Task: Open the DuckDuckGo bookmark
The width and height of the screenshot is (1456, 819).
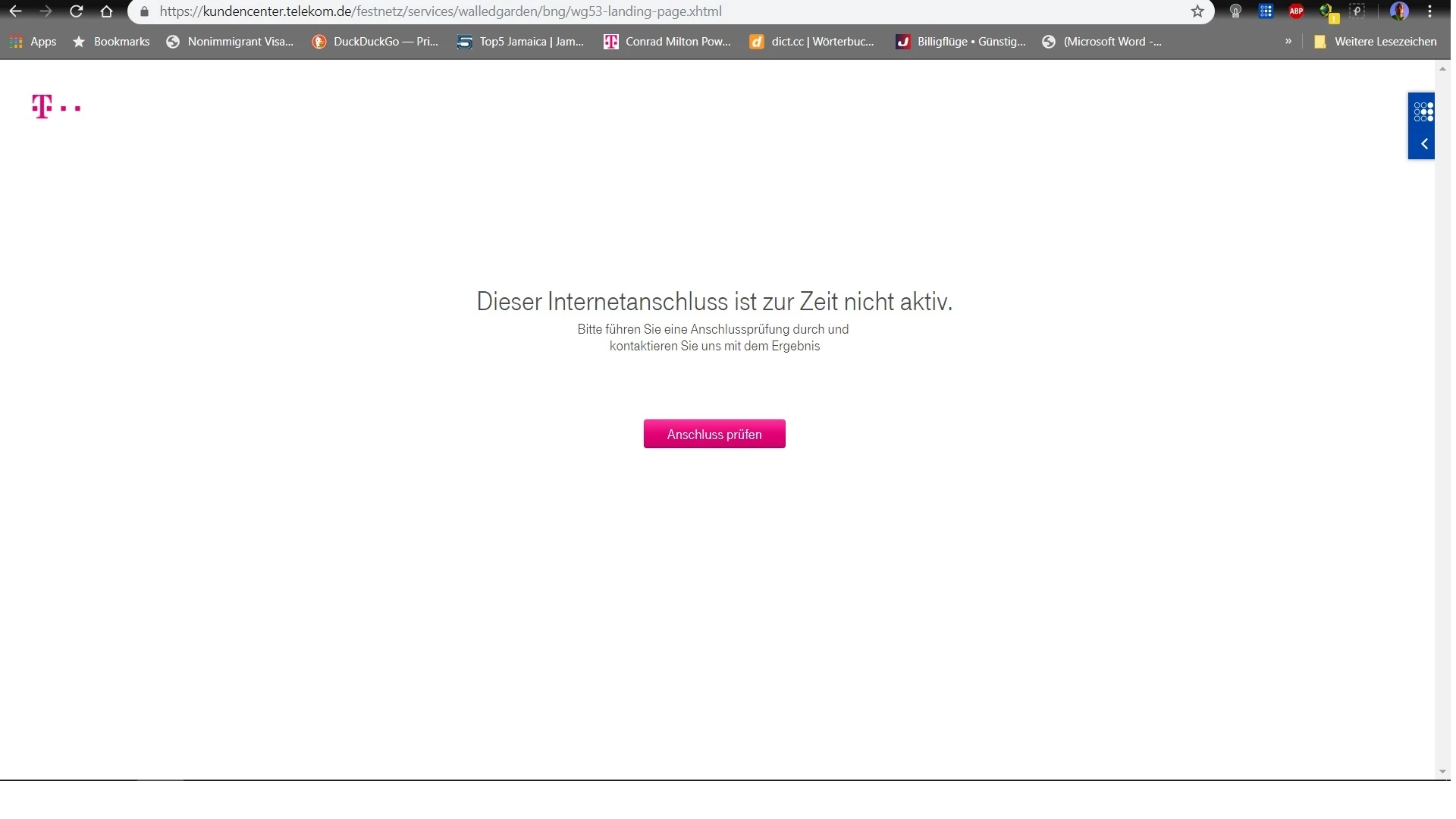Action: (375, 42)
